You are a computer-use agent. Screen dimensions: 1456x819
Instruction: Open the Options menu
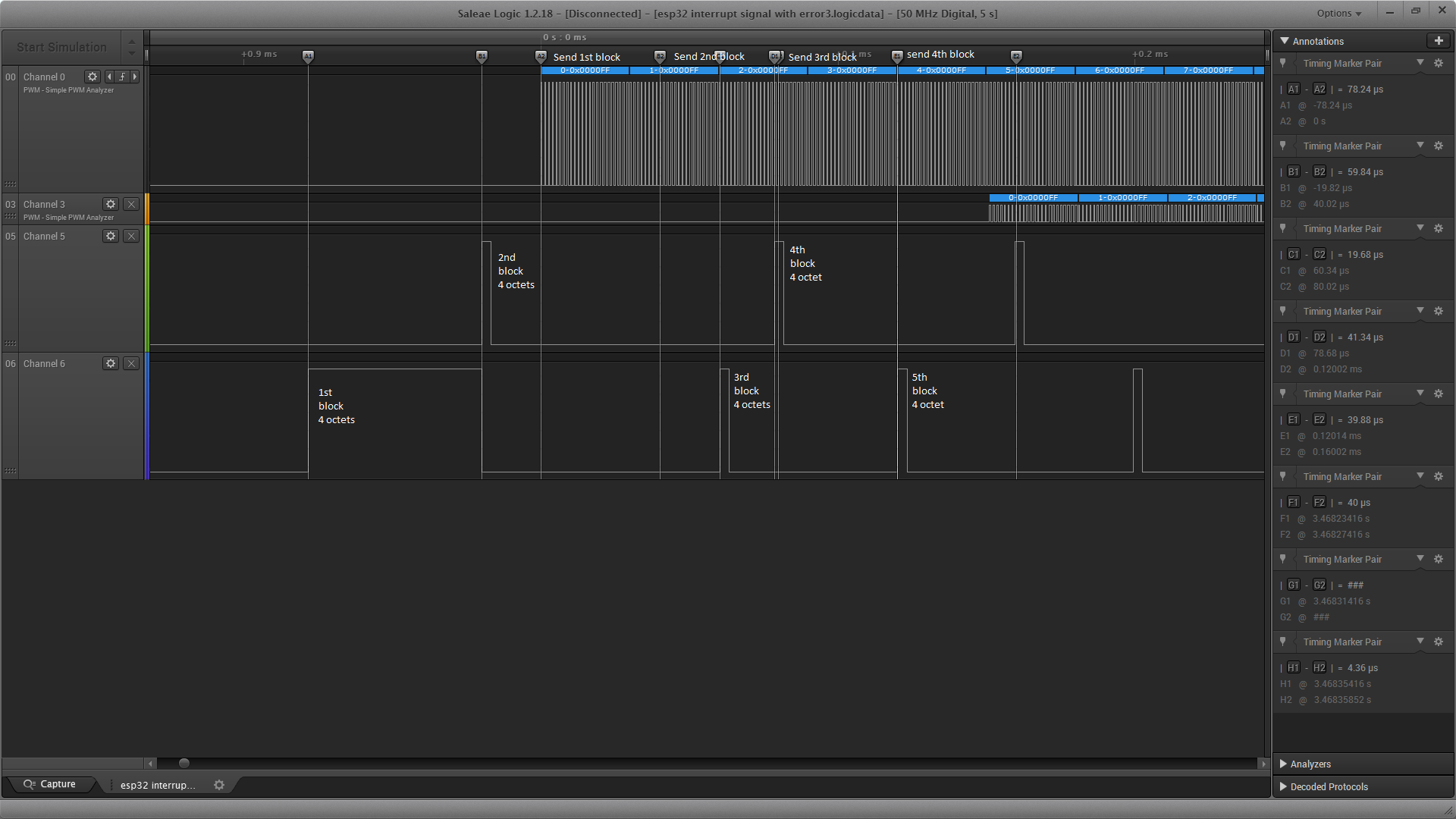1338,13
